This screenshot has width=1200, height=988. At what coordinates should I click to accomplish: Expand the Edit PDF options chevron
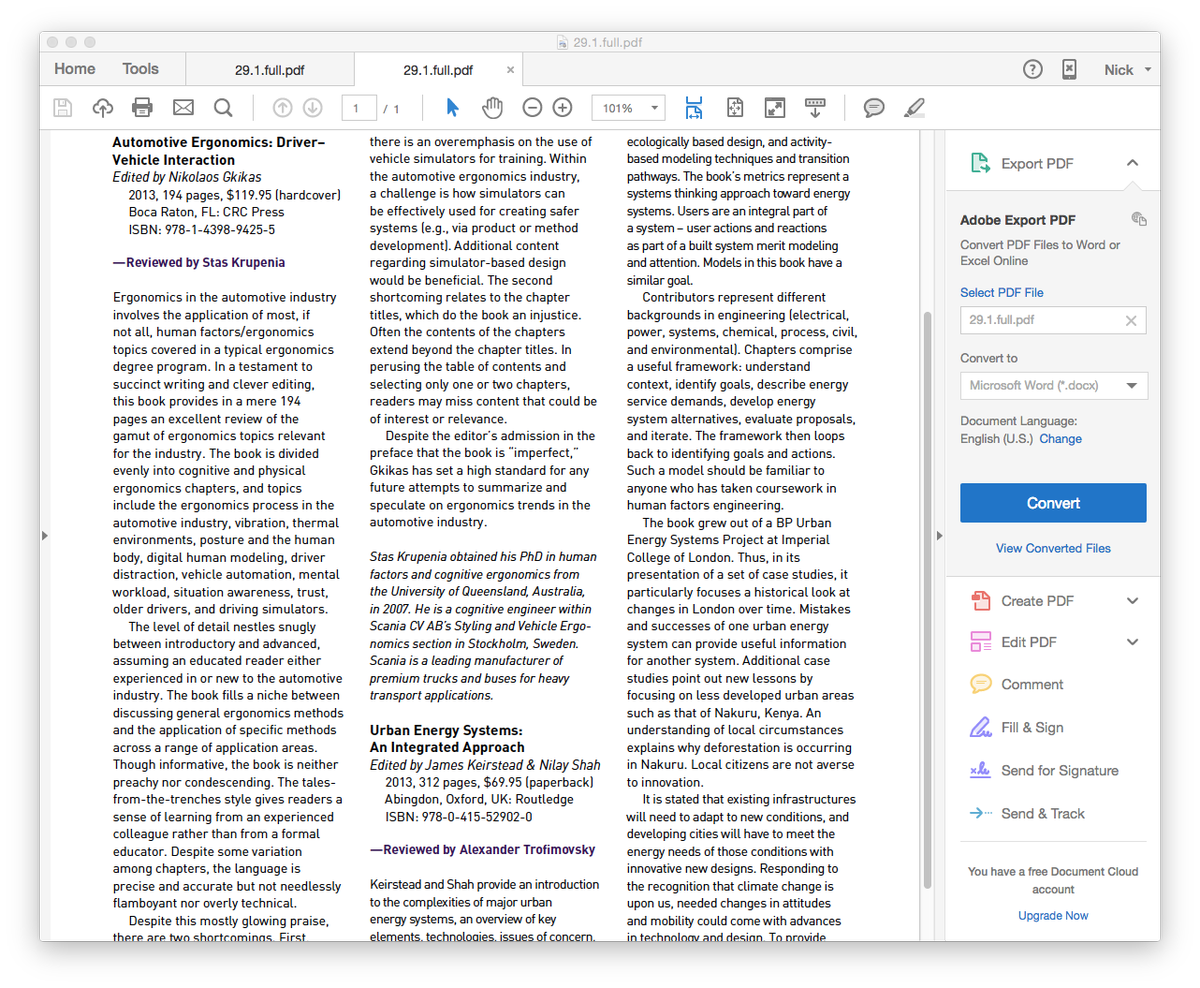tap(1133, 642)
